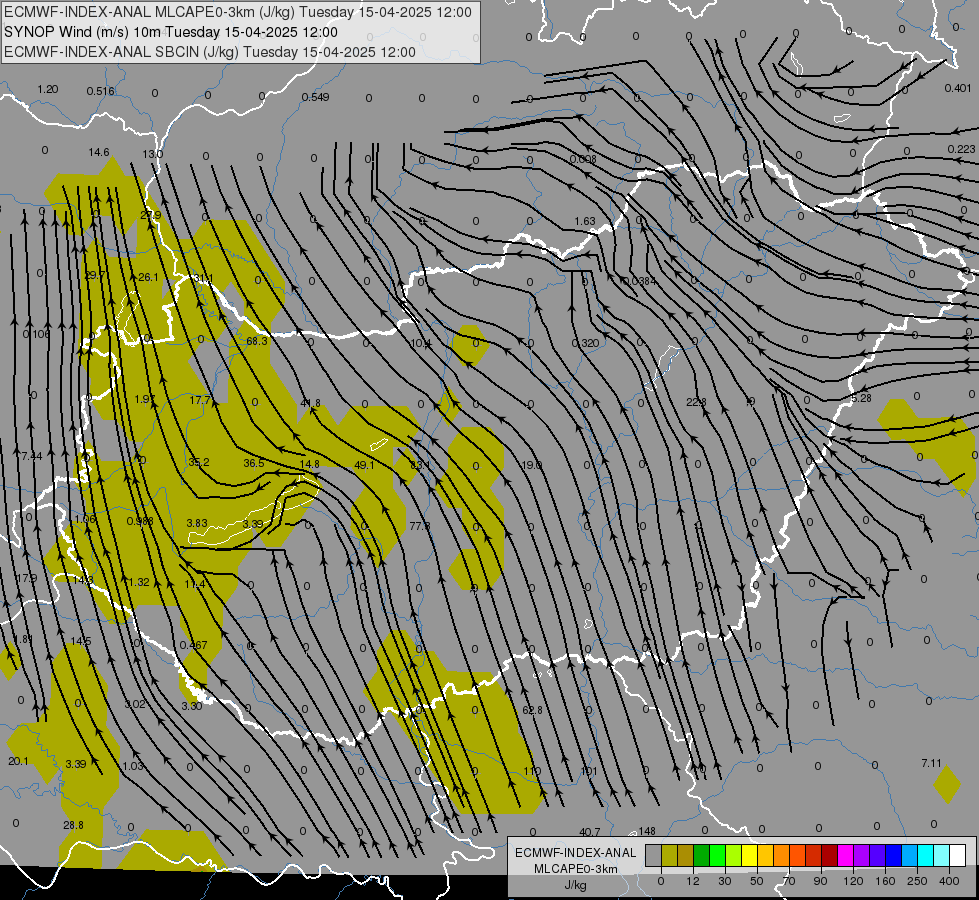Click the gray swatch in the MLCAPE legend

pyautogui.click(x=654, y=855)
